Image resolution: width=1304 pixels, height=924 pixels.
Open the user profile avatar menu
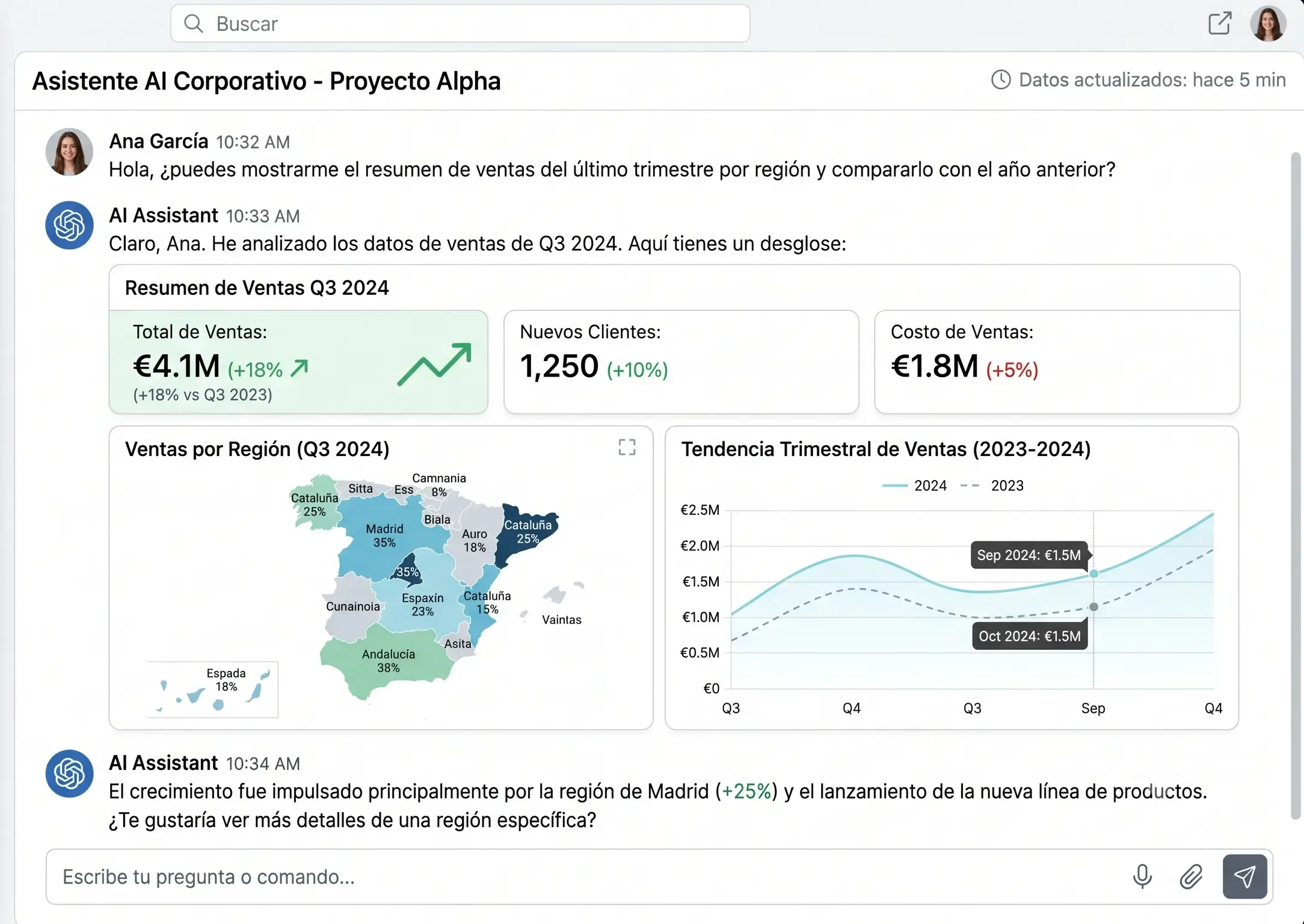pyautogui.click(x=1269, y=23)
